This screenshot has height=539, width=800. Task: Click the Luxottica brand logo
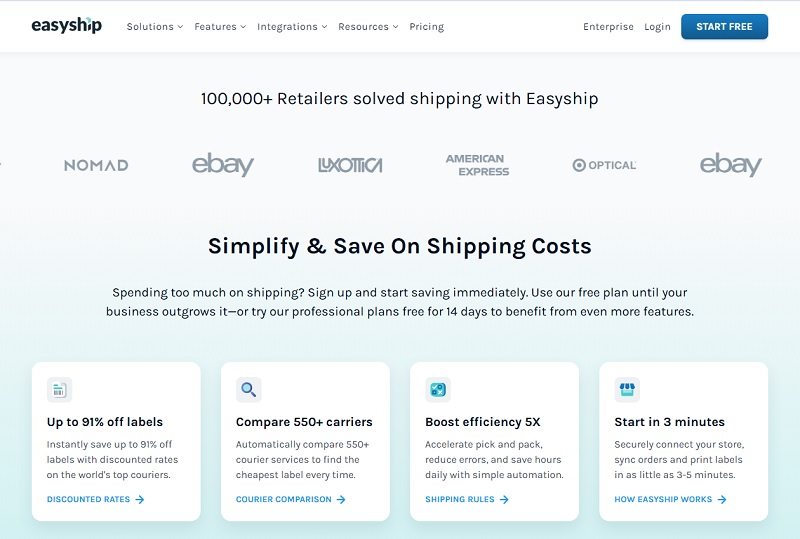[350, 165]
